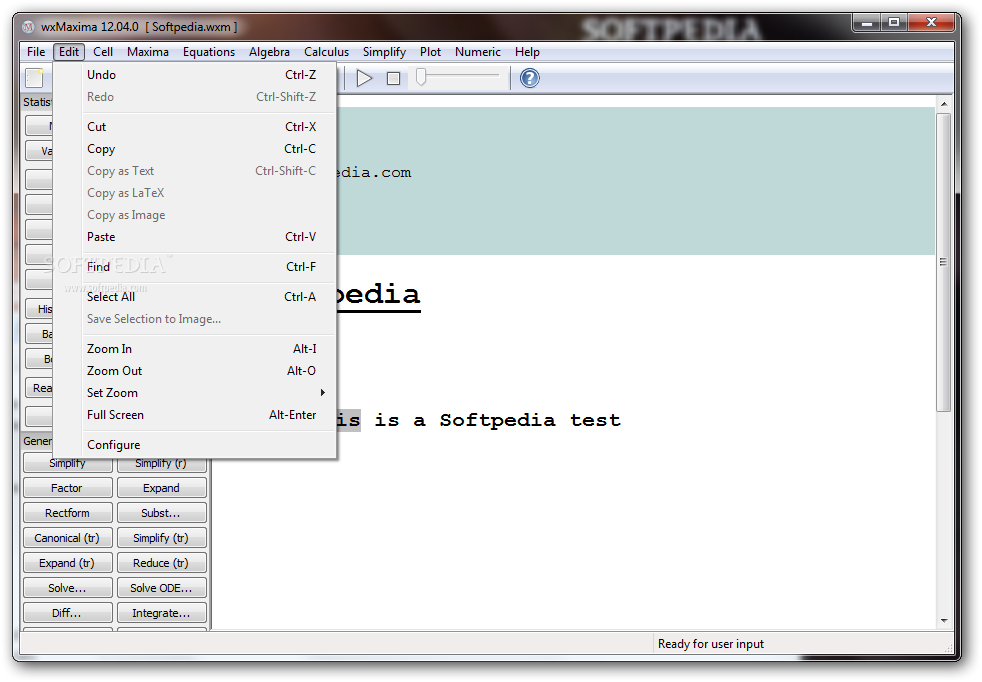
Task: Click the Reduce (tr) button
Action: pos(162,563)
